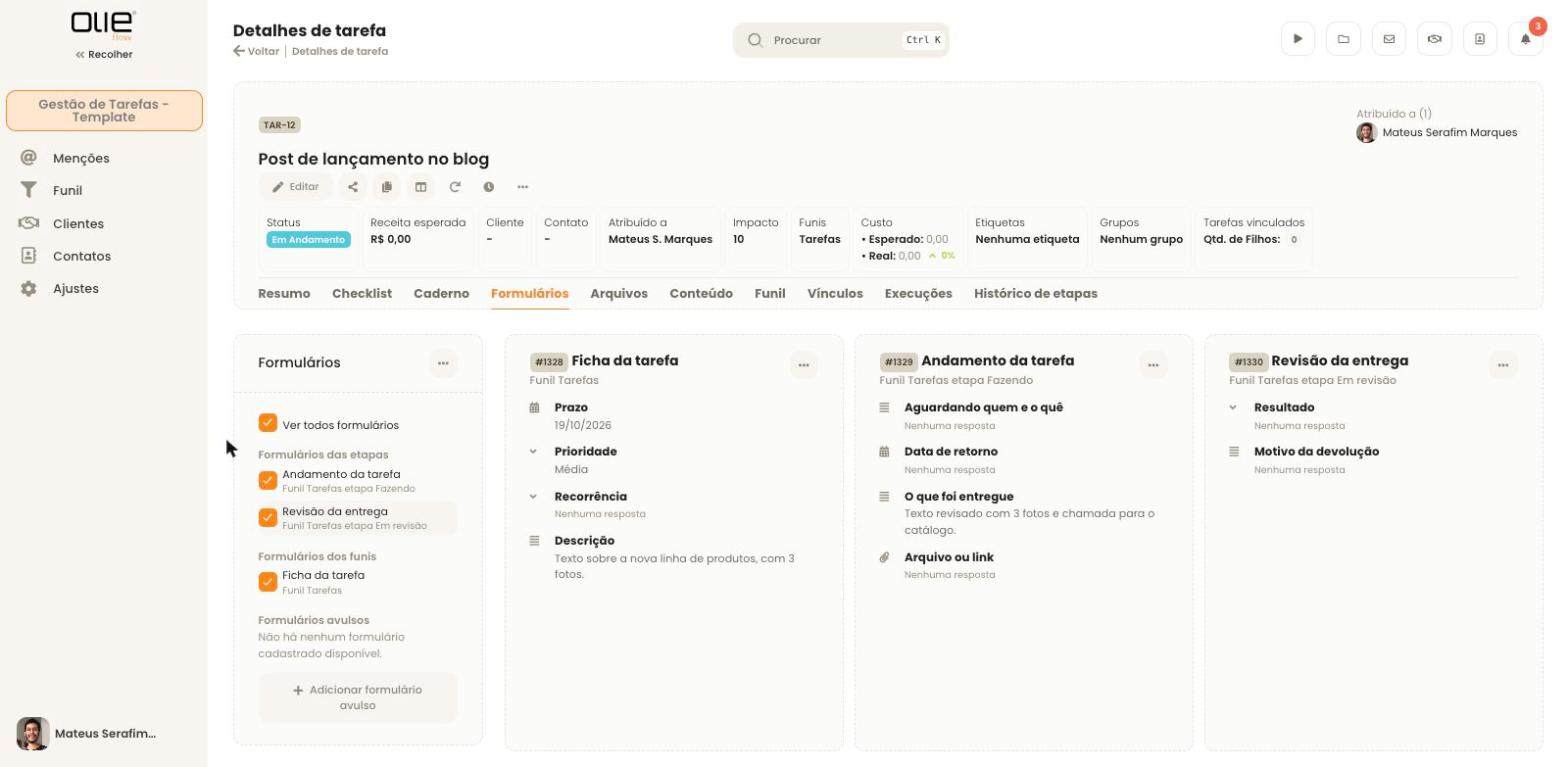Toggle Andamento da tarefa form checkbox

(267, 481)
